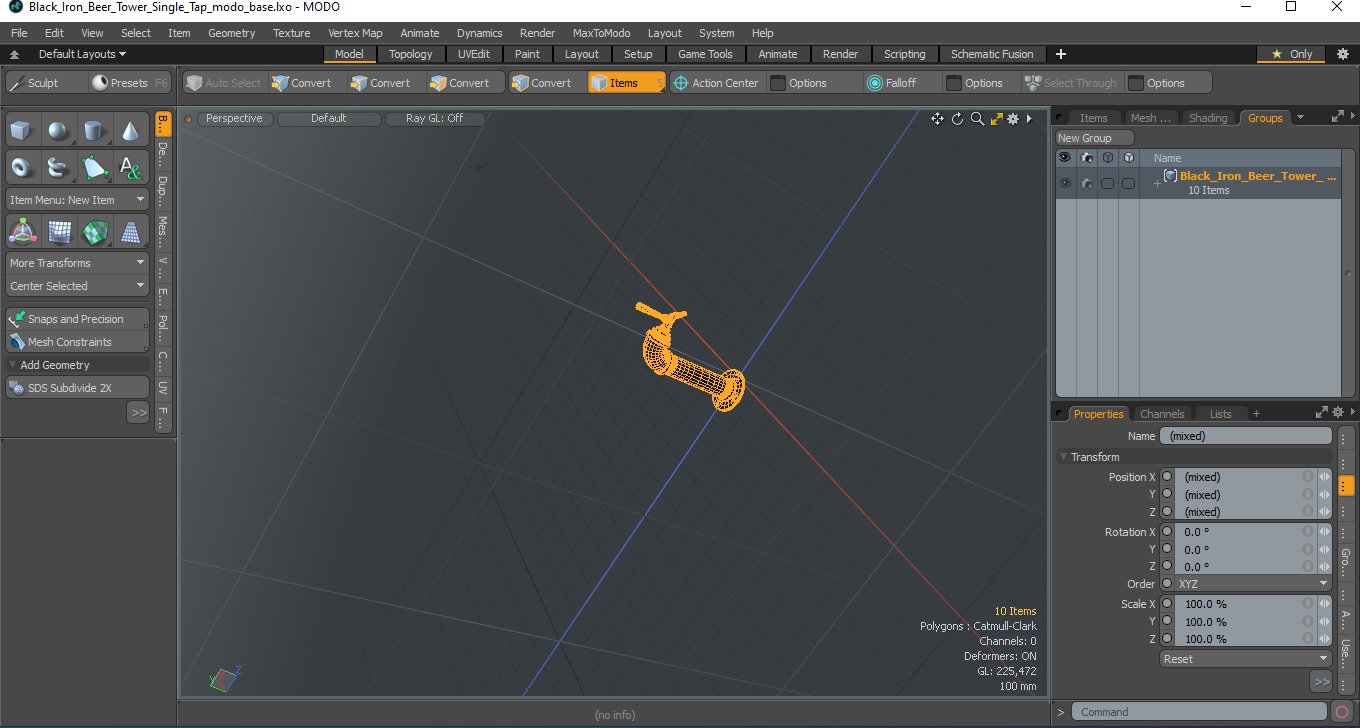Click the Name field showing (mixed)
The image size is (1360, 728).
click(1246, 436)
